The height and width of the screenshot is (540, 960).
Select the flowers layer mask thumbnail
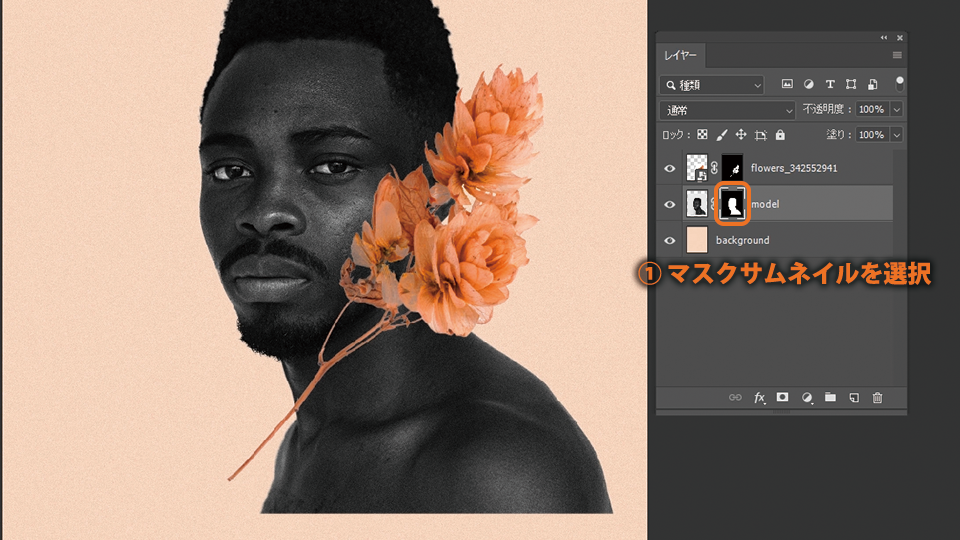coord(733,168)
